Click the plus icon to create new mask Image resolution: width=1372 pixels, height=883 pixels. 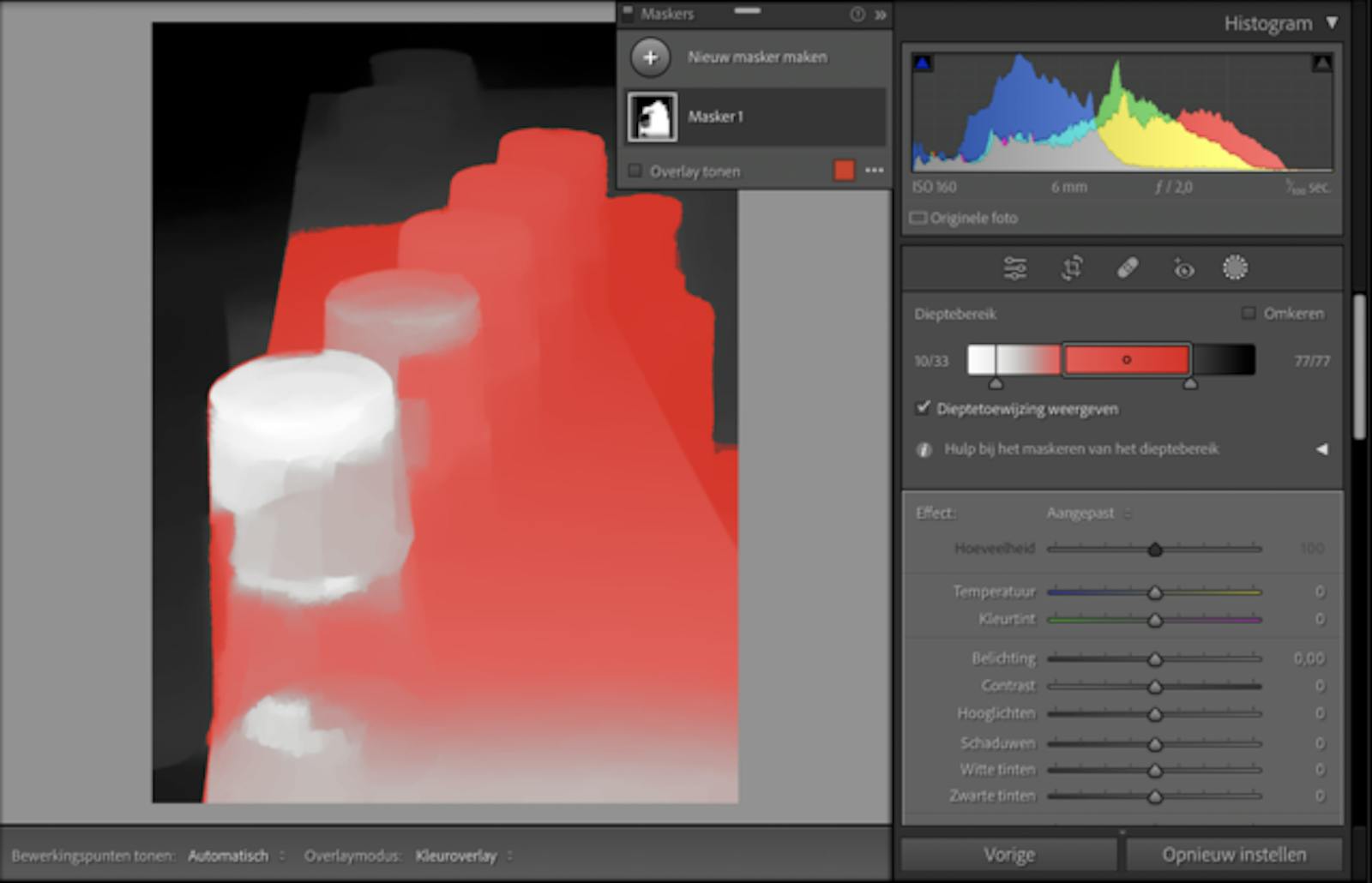coord(651,57)
